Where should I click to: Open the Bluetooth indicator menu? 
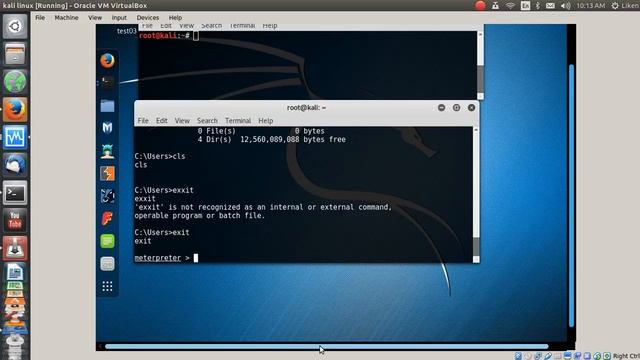coord(538,6)
